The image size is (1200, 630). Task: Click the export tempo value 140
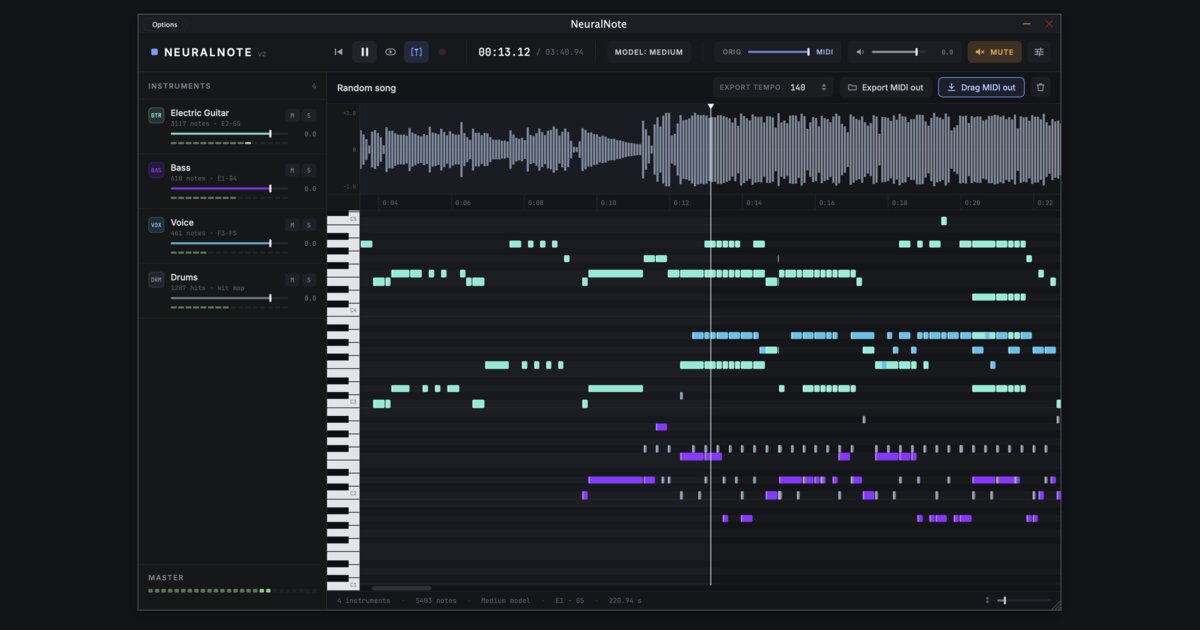click(797, 87)
